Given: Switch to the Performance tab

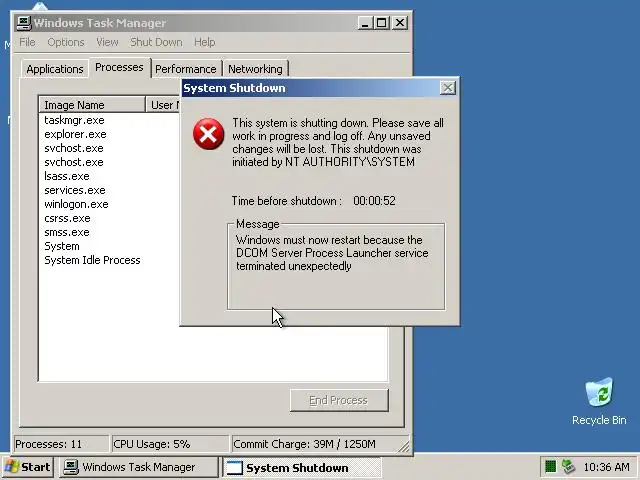Looking at the screenshot, I should [x=186, y=69].
